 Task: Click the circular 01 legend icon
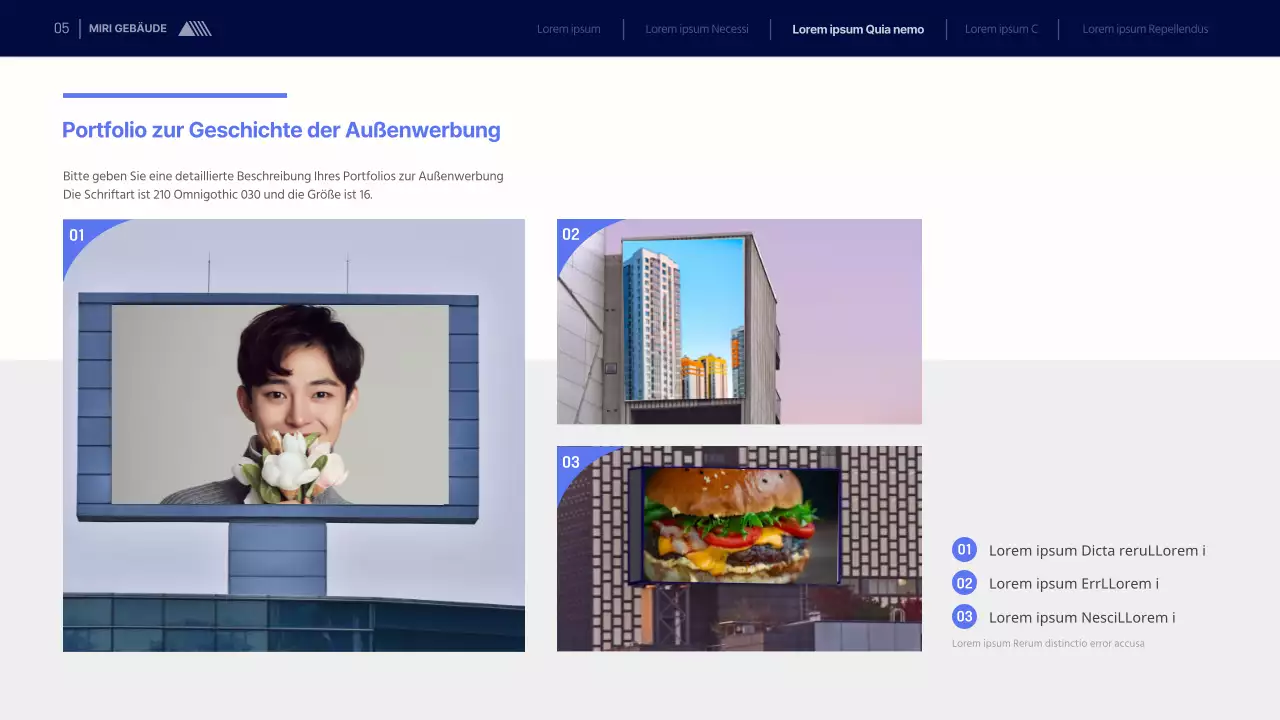click(964, 550)
